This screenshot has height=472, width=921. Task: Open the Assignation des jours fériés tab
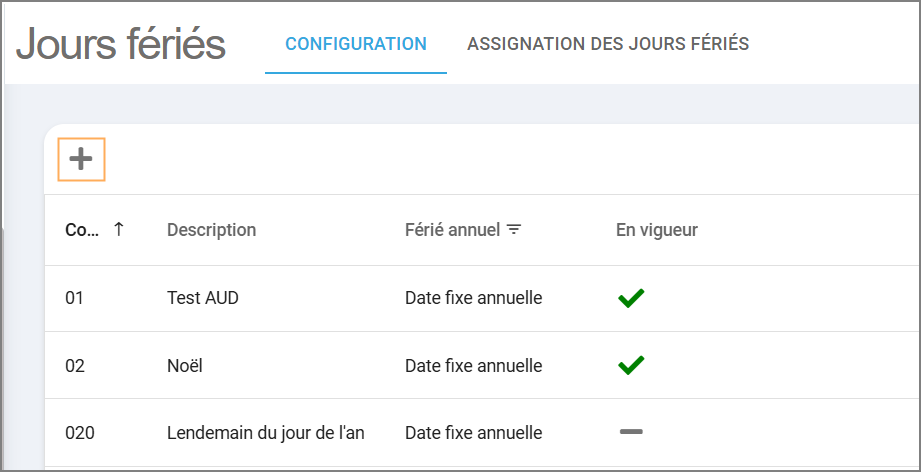608,44
